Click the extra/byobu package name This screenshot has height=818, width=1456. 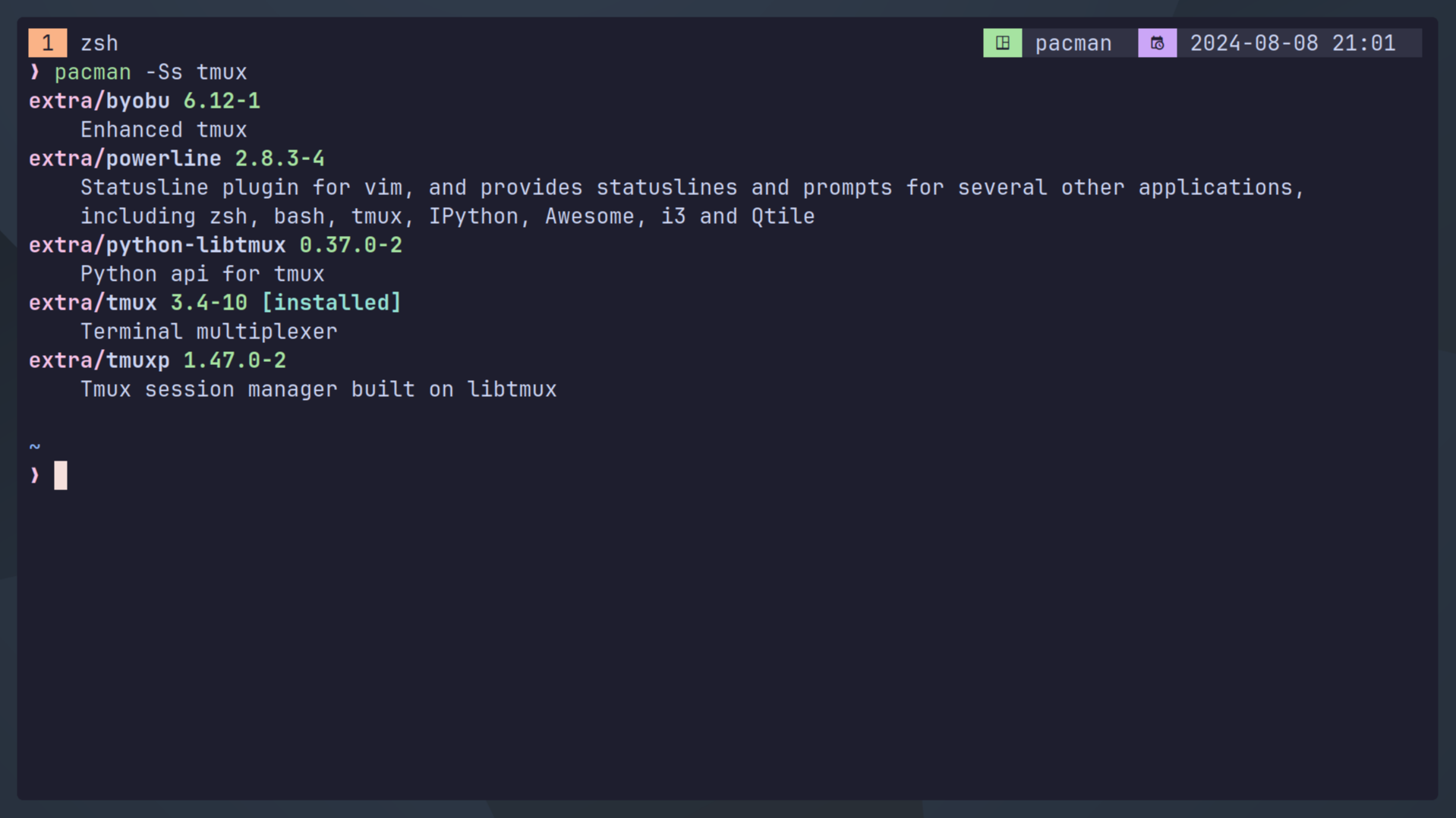(99, 101)
